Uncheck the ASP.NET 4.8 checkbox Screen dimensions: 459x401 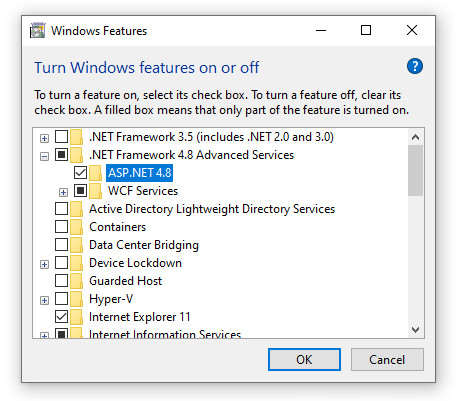coord(80,173)
